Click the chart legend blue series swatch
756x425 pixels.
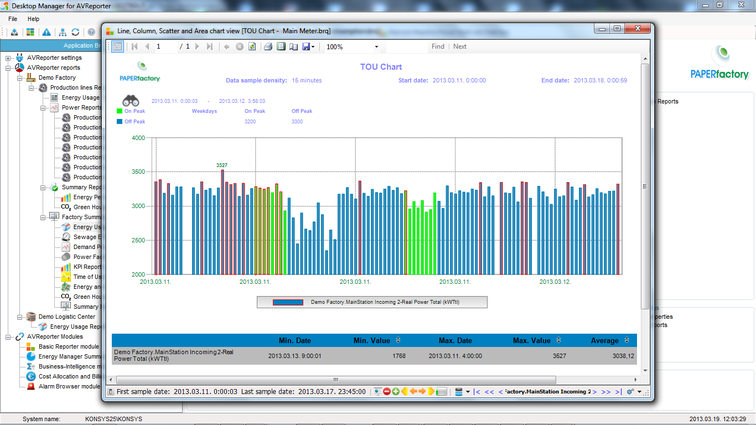[x=288, y=302]
